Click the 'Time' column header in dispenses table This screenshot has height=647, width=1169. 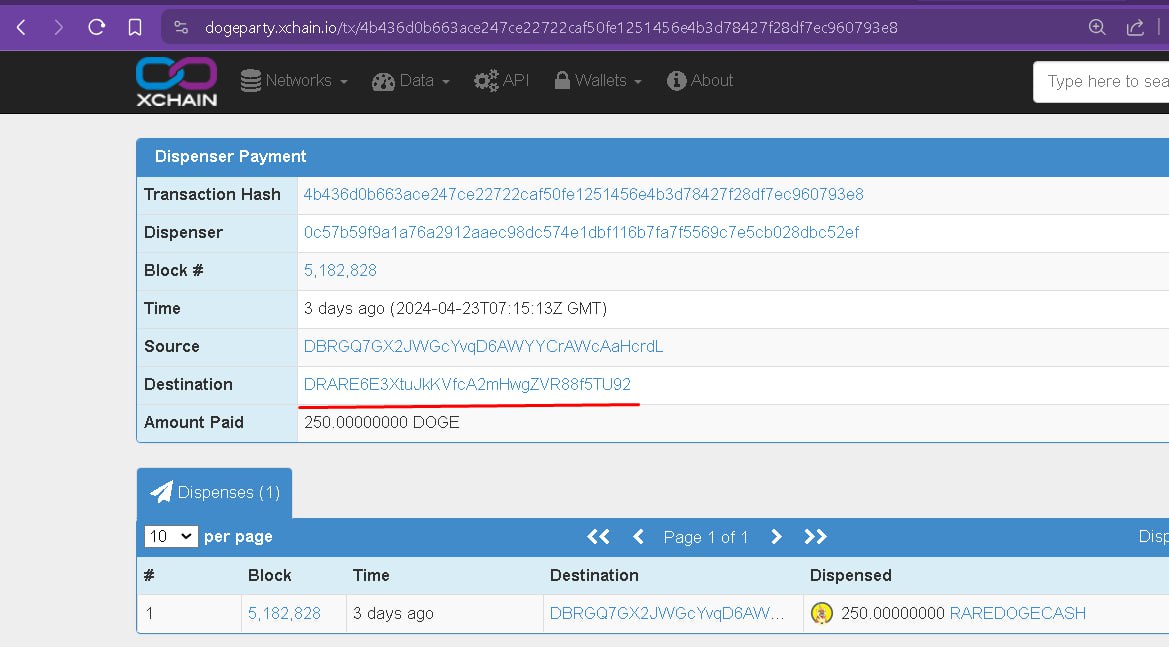(x=371, y=575)
